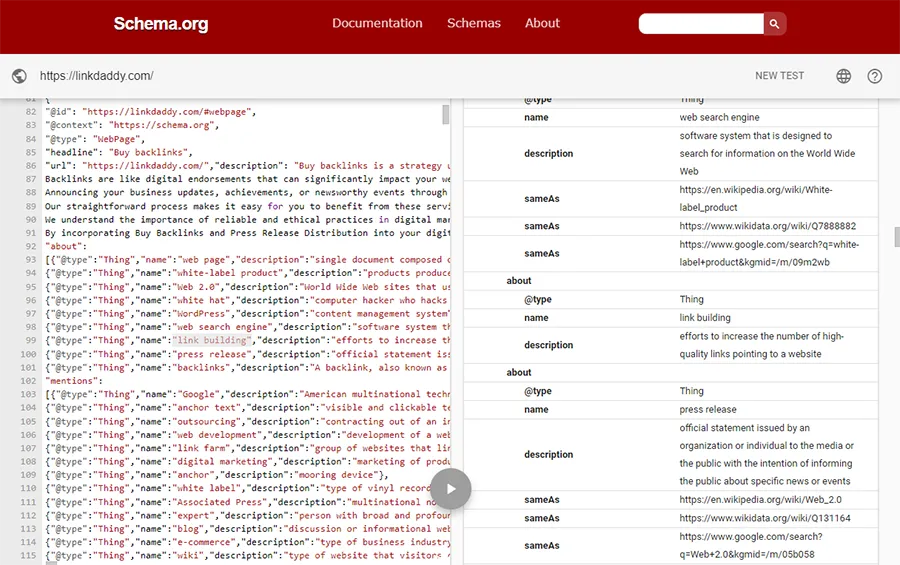Image resolution: width=900 pixels, height=565 pixels.
Task: Click the globe icon beside the URL
Action: point(19,76)
